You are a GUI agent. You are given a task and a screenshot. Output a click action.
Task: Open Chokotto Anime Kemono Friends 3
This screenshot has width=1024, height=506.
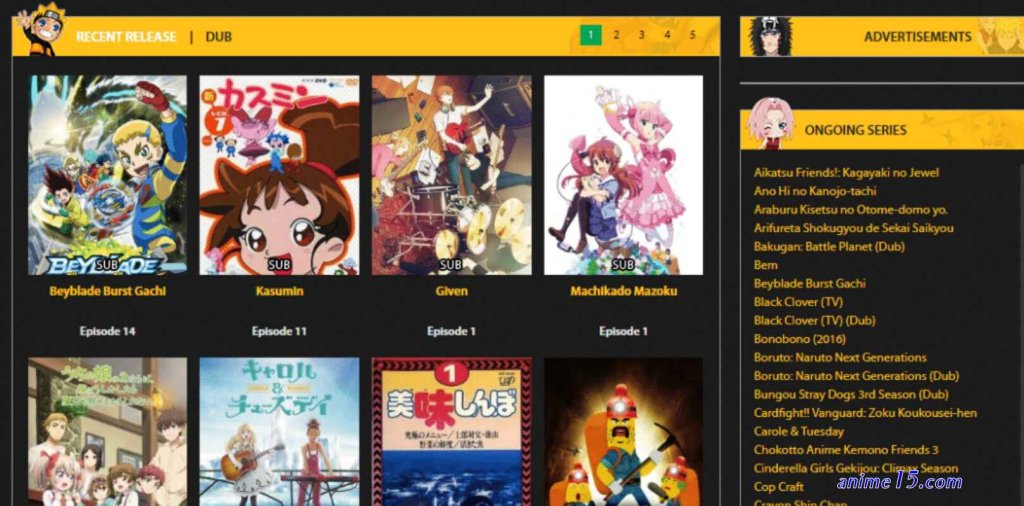tap(846, 450)
